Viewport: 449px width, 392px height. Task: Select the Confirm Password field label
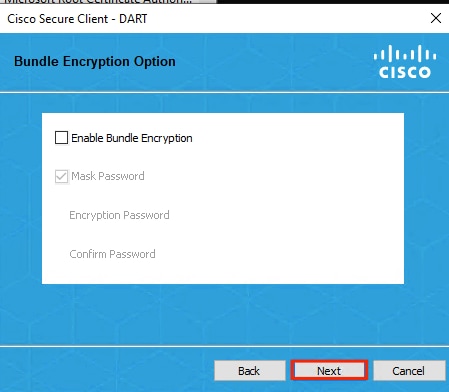click(x=112, y=254)
